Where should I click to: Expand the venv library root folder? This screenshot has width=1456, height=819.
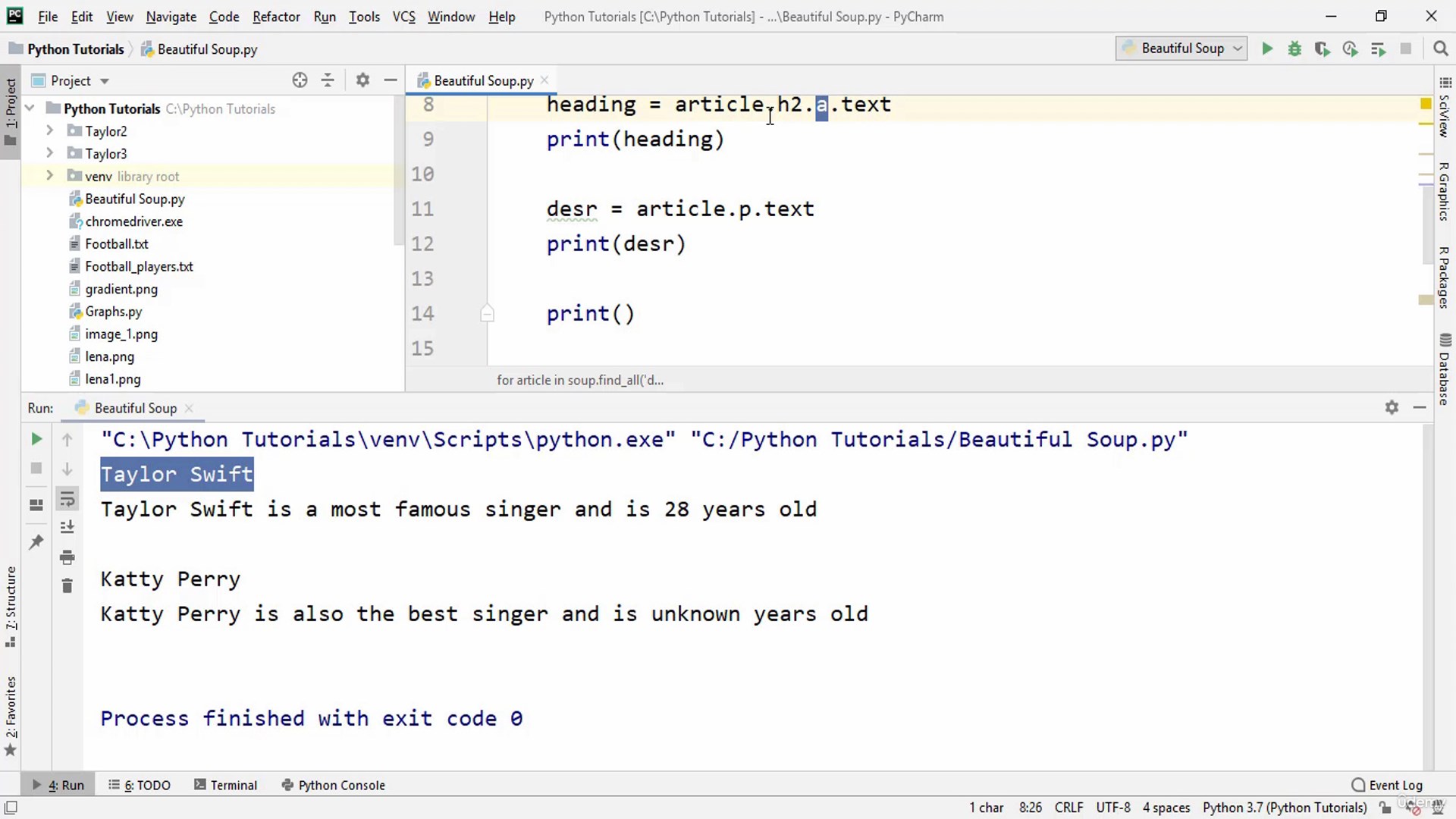[x=49, y=176]
